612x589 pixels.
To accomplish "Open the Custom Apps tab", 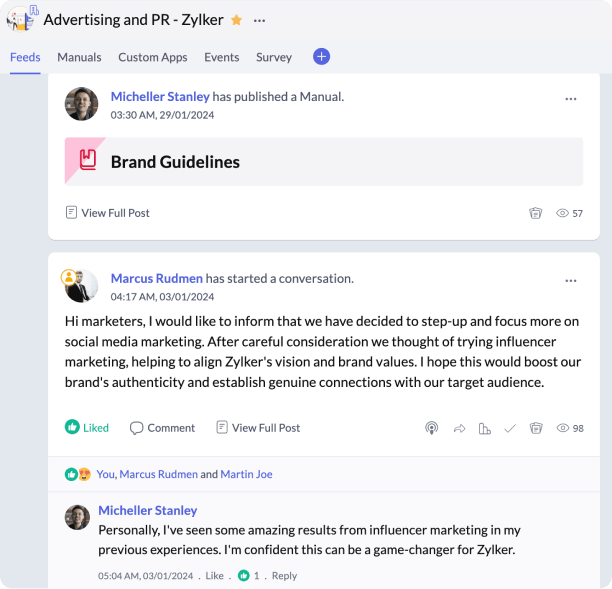I will (x=153, y=57).
